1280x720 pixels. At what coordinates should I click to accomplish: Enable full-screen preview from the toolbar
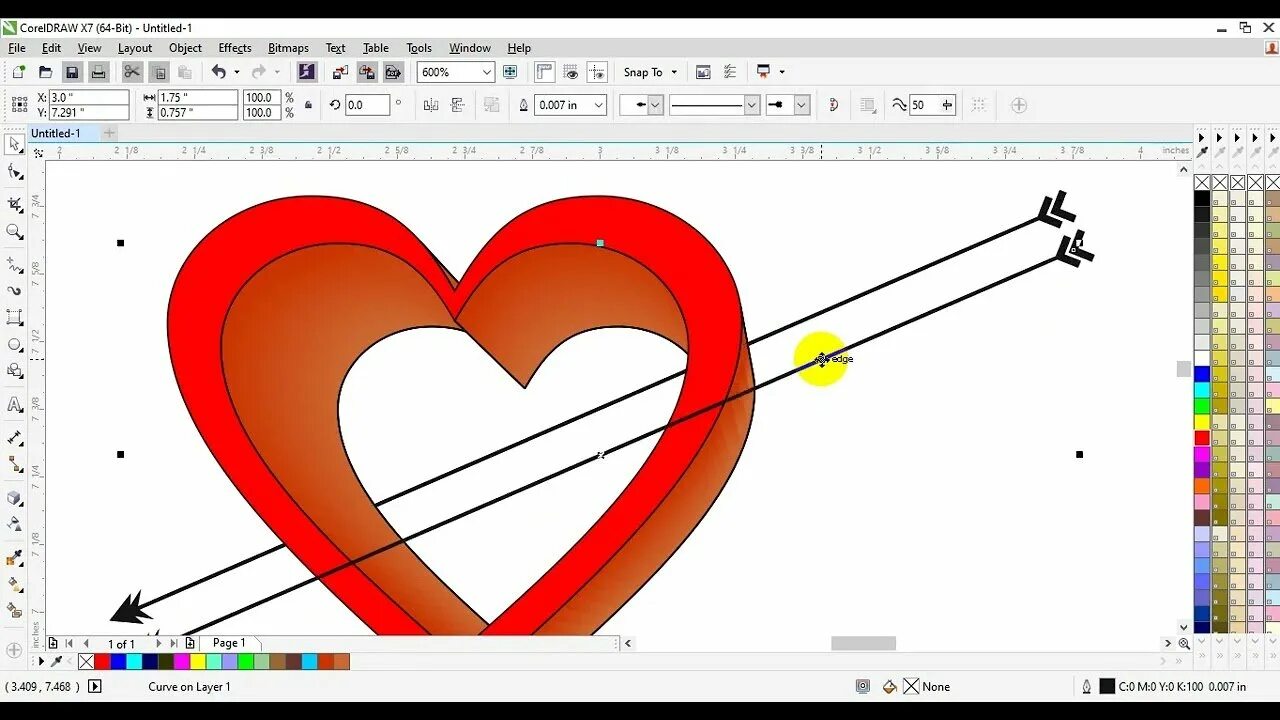coord(510,71)
